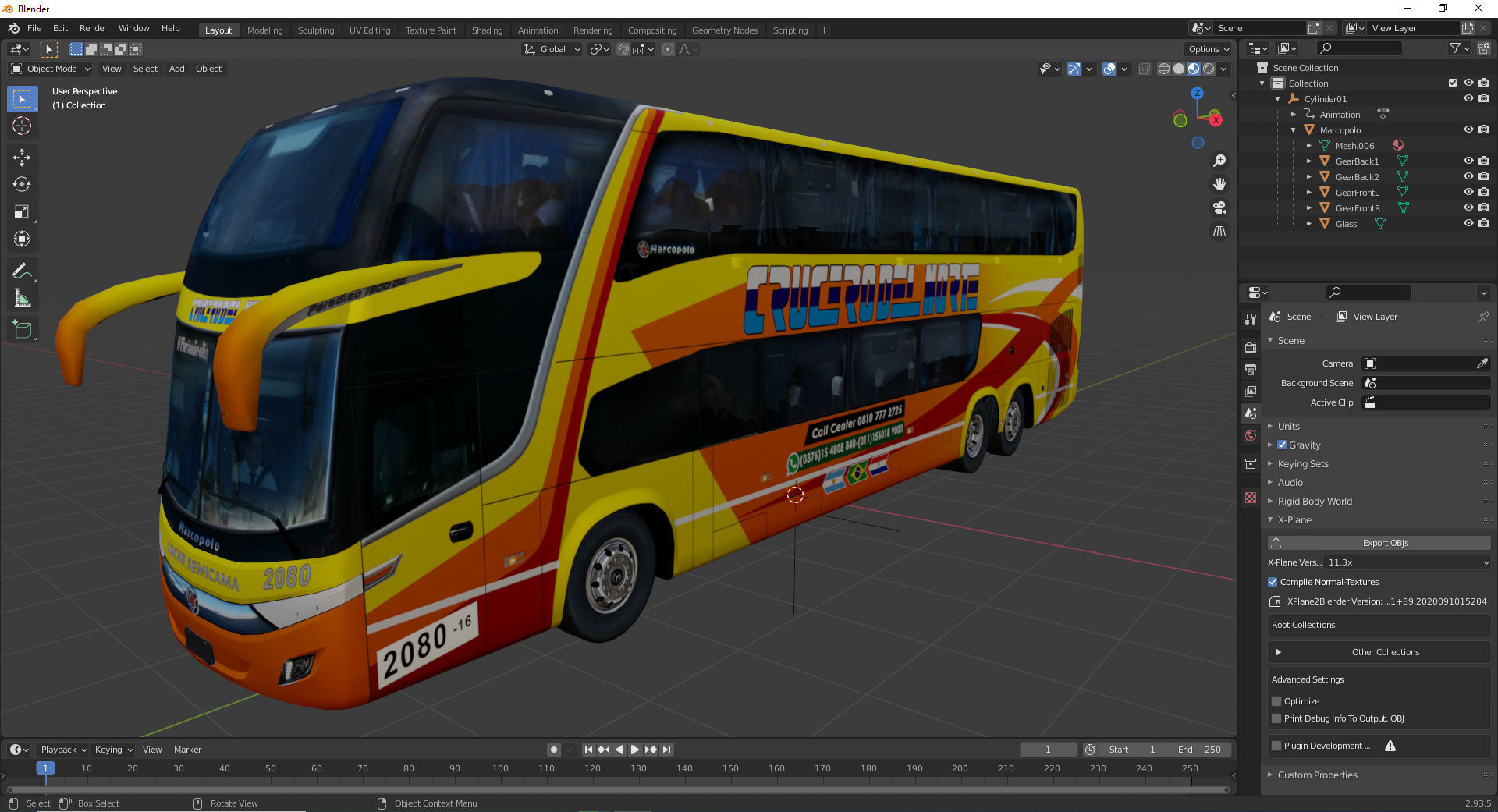The height and width of the screenshot is (812, 1498).
Task: Open the Keying popover in timeline
Action: click(x=114, y=750)
